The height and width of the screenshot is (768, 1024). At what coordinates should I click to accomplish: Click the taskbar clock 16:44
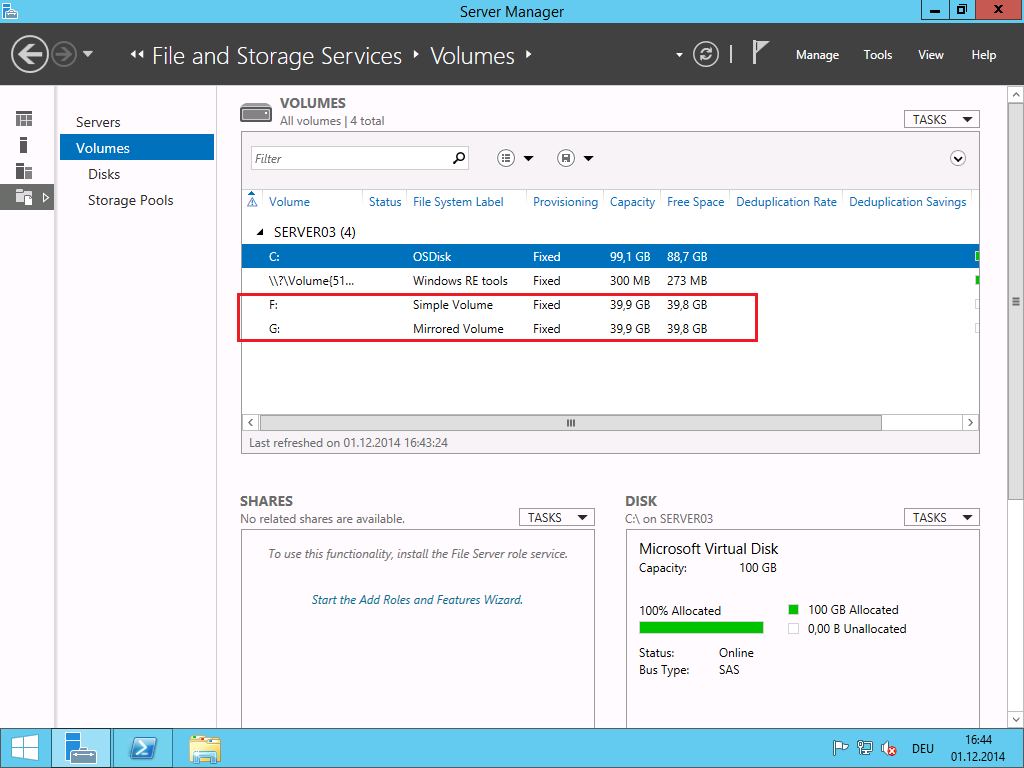click(x=978, y=748)
